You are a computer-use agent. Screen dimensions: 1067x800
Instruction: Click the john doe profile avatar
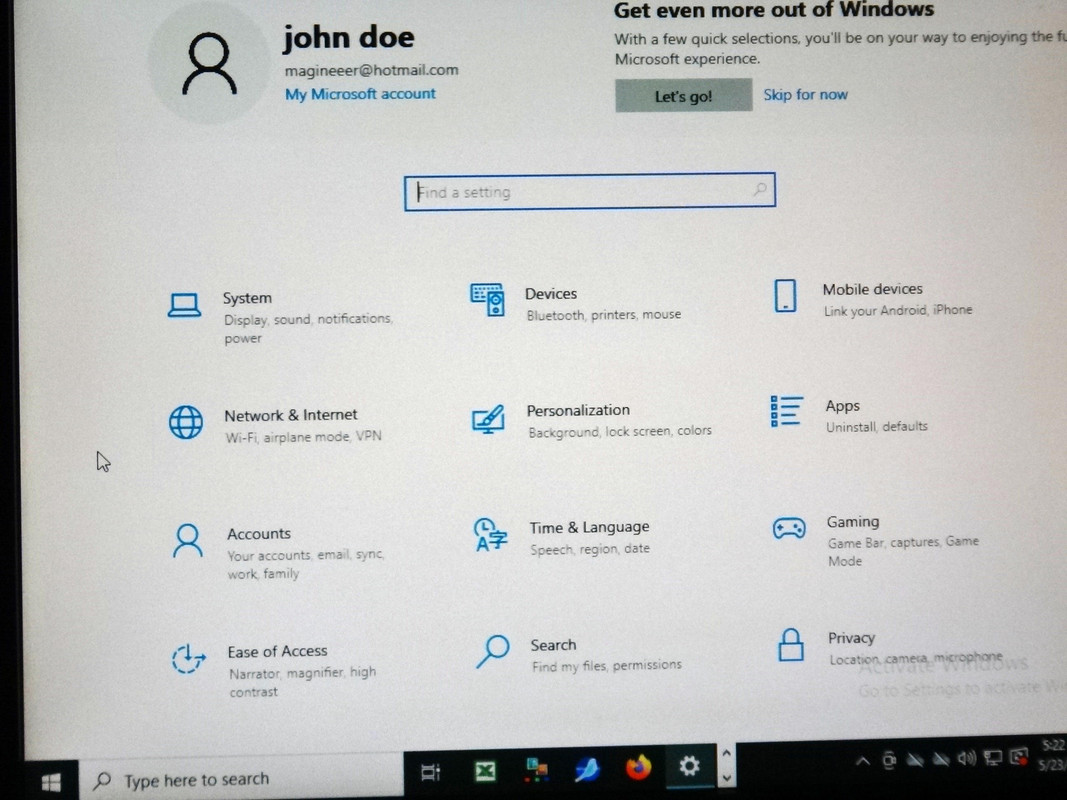tap(210, 64)
